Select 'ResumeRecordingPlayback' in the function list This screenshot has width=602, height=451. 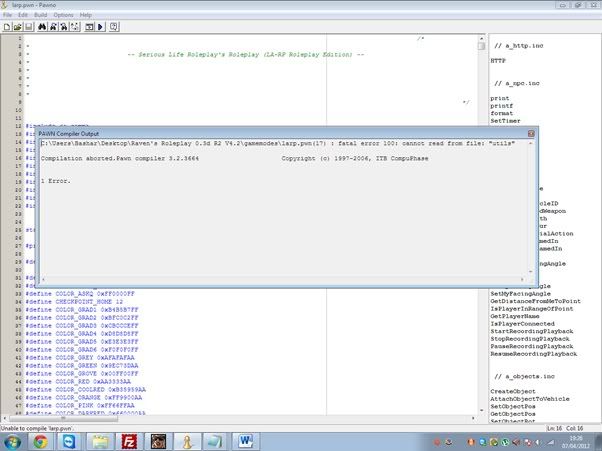click(x=534, y=354)
